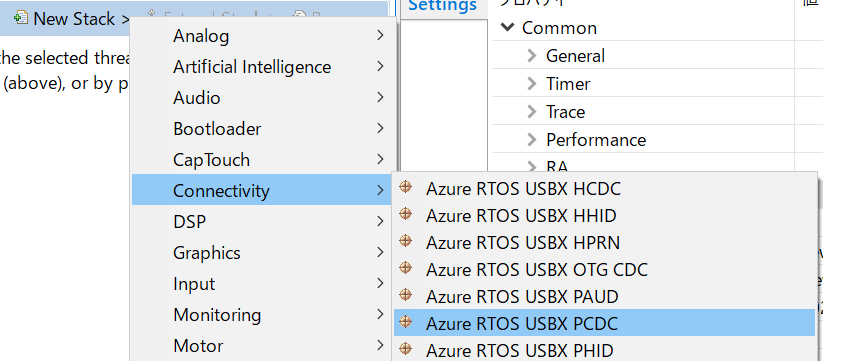Select the Performance property row label
This screenshot has width=842, height=361.
click(x=596, y=140)
